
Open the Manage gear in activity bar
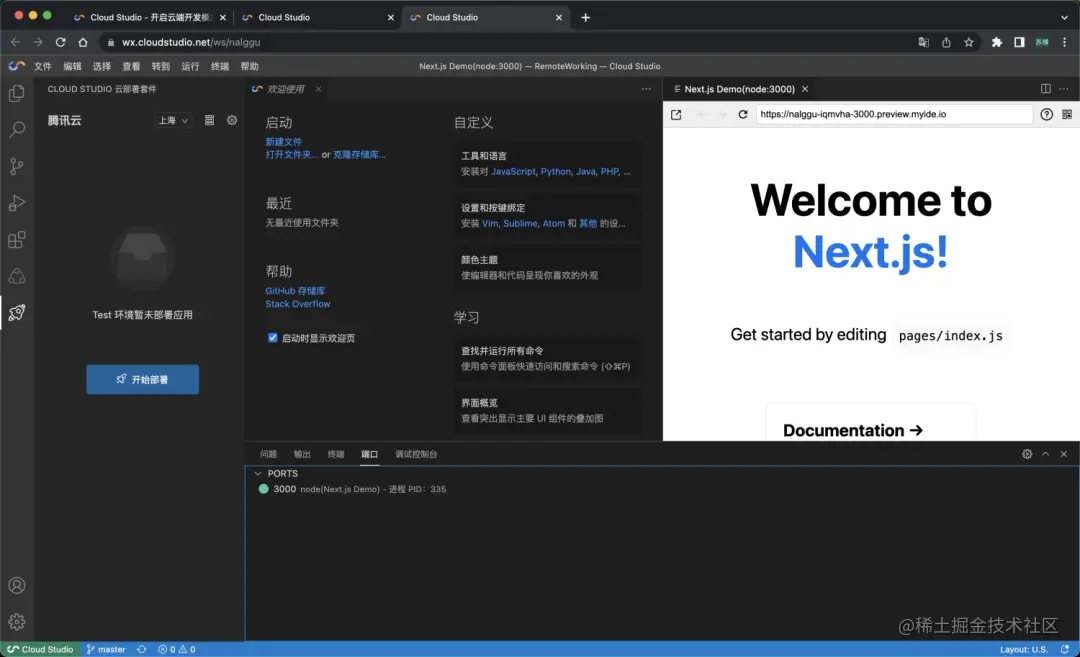click(x=17, y=622)
